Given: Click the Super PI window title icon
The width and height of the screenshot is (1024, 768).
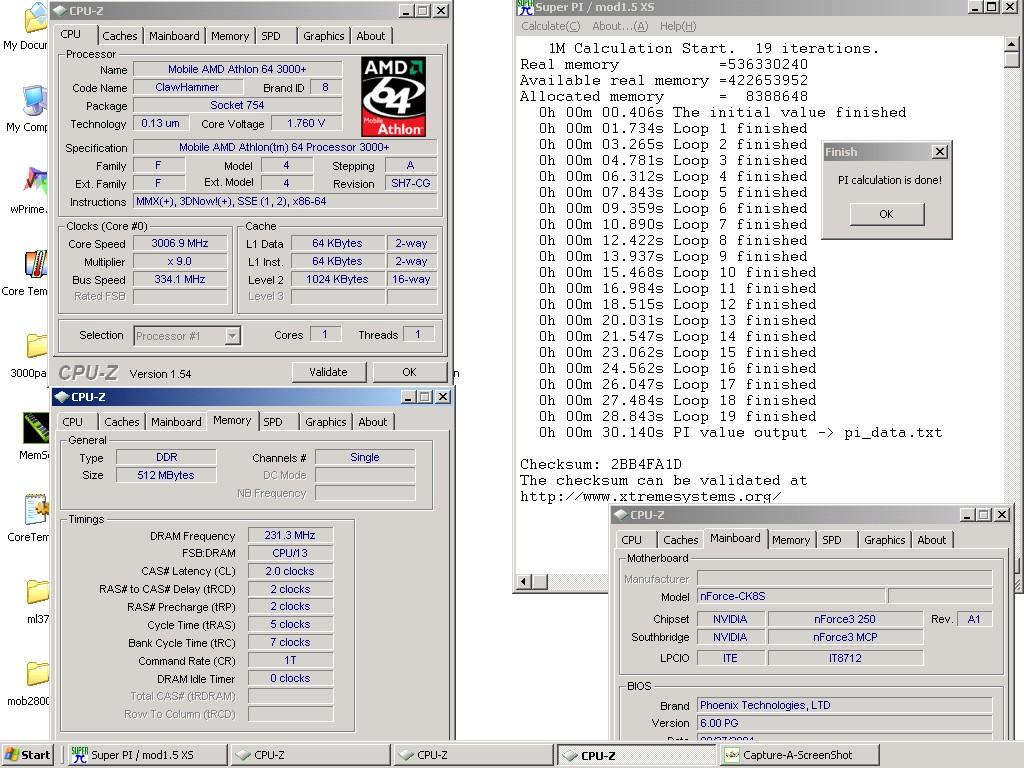Looking at the screenshot, I should coord(525,7).
